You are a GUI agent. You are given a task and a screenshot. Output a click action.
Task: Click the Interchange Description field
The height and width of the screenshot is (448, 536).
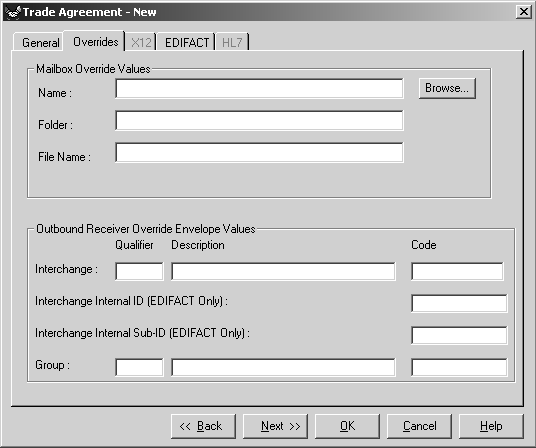click(x=283, y=271)
